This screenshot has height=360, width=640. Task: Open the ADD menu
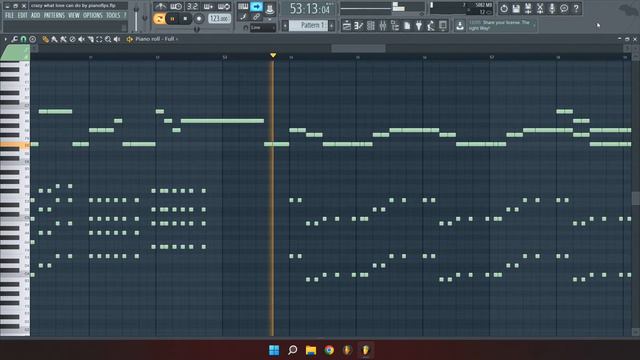pos(36,16)
